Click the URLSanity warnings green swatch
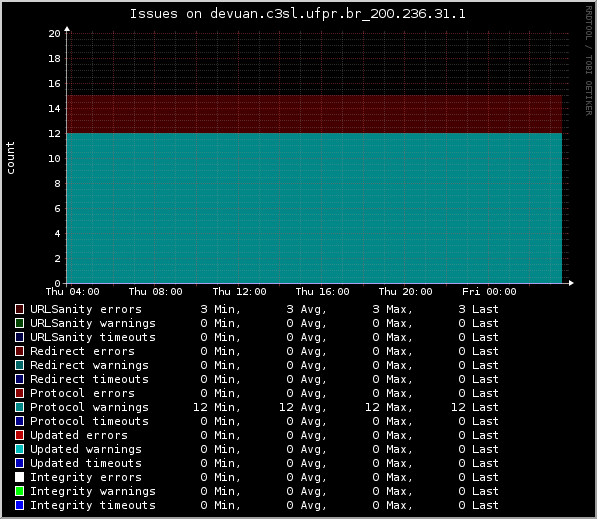Viewport: 597px width, 519px height. click(19, 323)
